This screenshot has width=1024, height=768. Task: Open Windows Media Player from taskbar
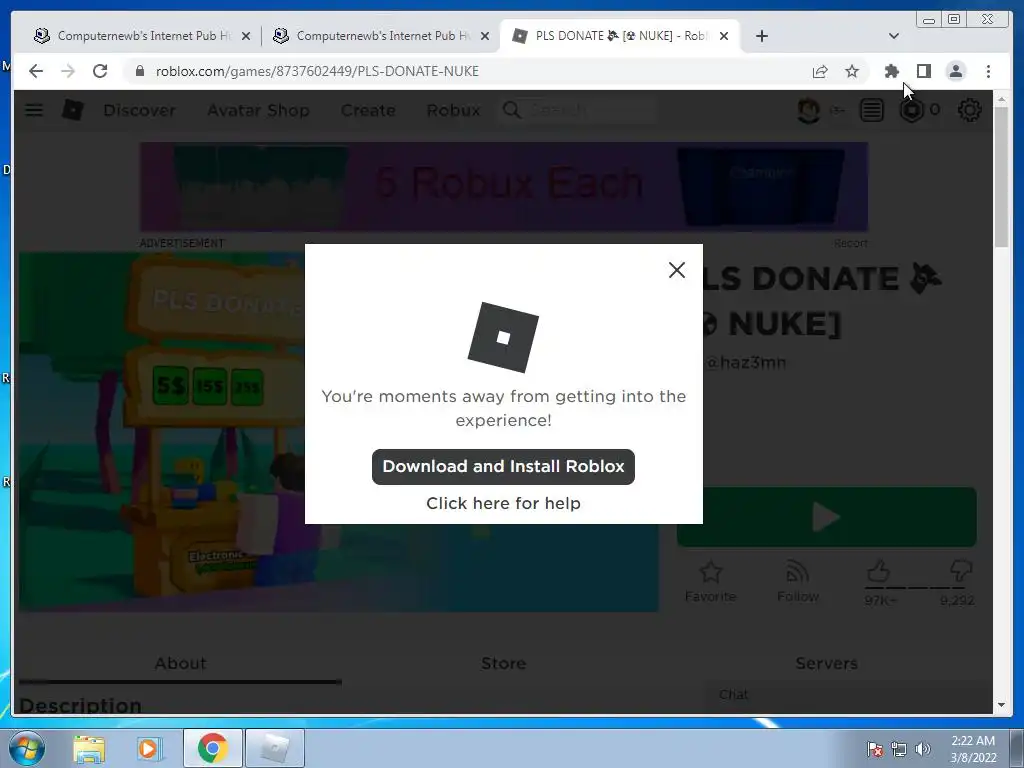pyautogui.click(x=150, y=749)
